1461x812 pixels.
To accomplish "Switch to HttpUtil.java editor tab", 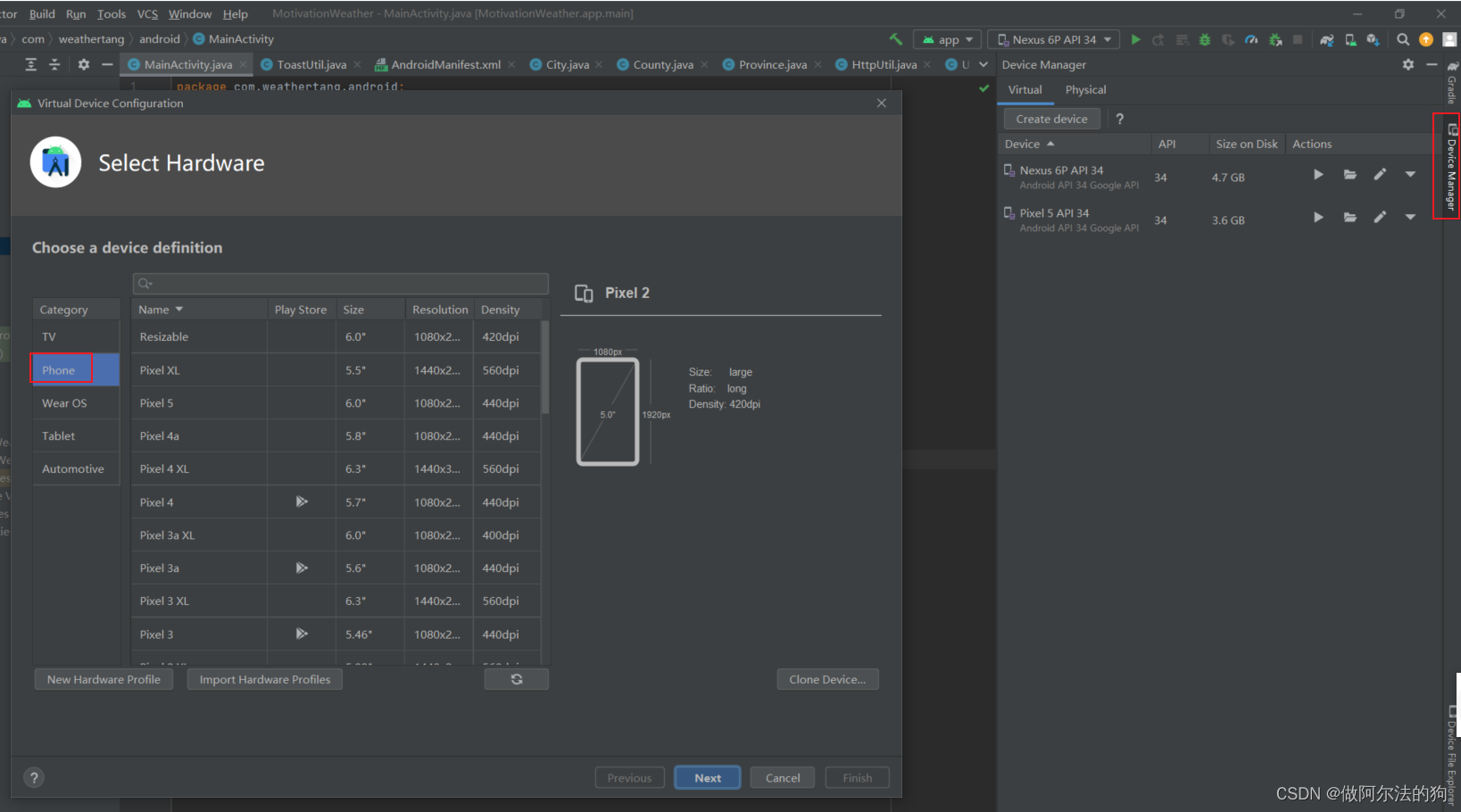I will [884, 64].
